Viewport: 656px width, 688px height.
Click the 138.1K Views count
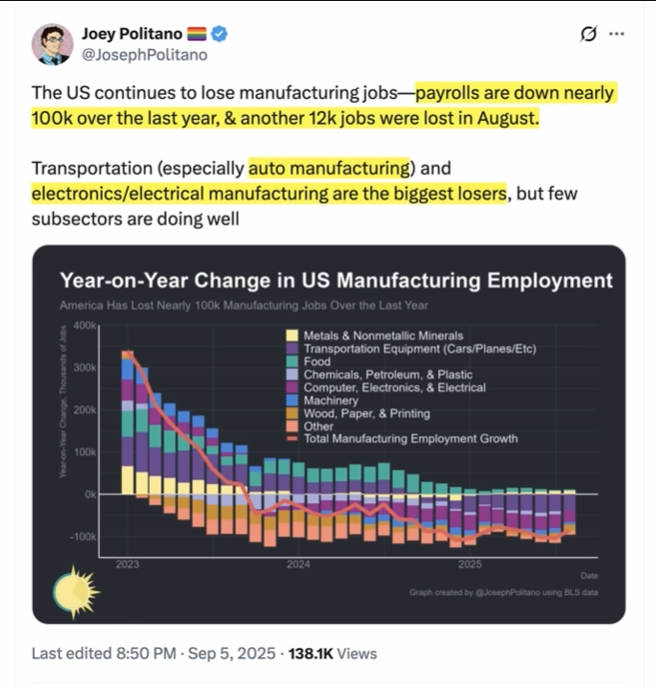coord(333,653)
